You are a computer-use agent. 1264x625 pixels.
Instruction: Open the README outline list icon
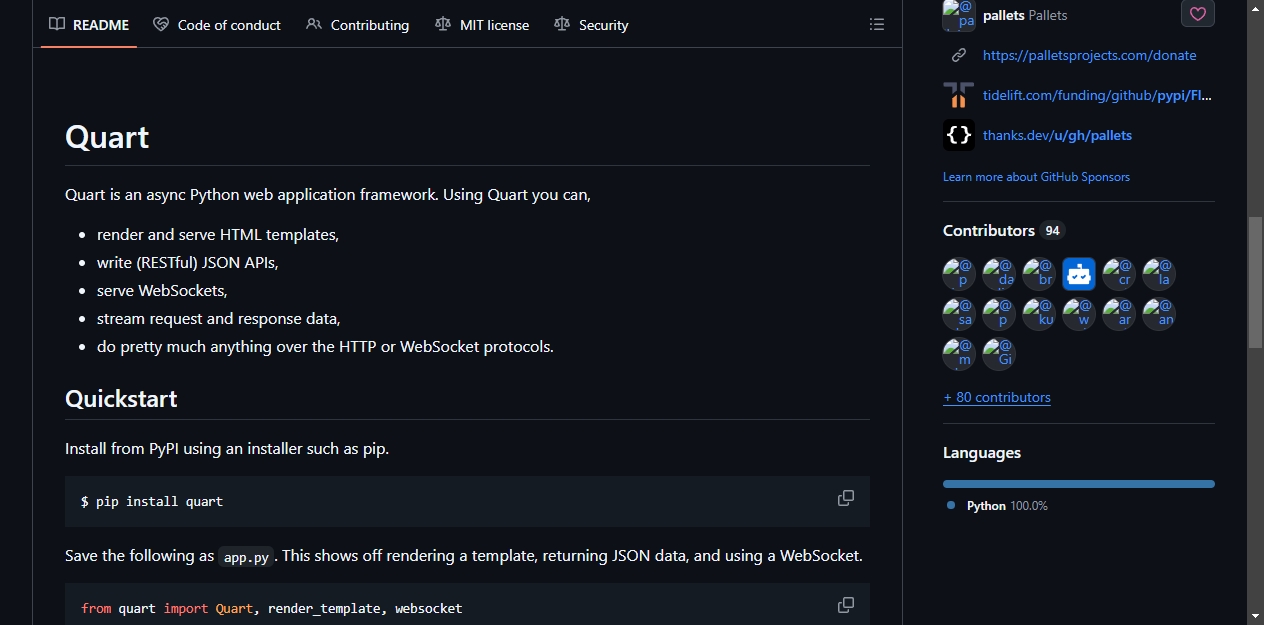pos(877,24)
